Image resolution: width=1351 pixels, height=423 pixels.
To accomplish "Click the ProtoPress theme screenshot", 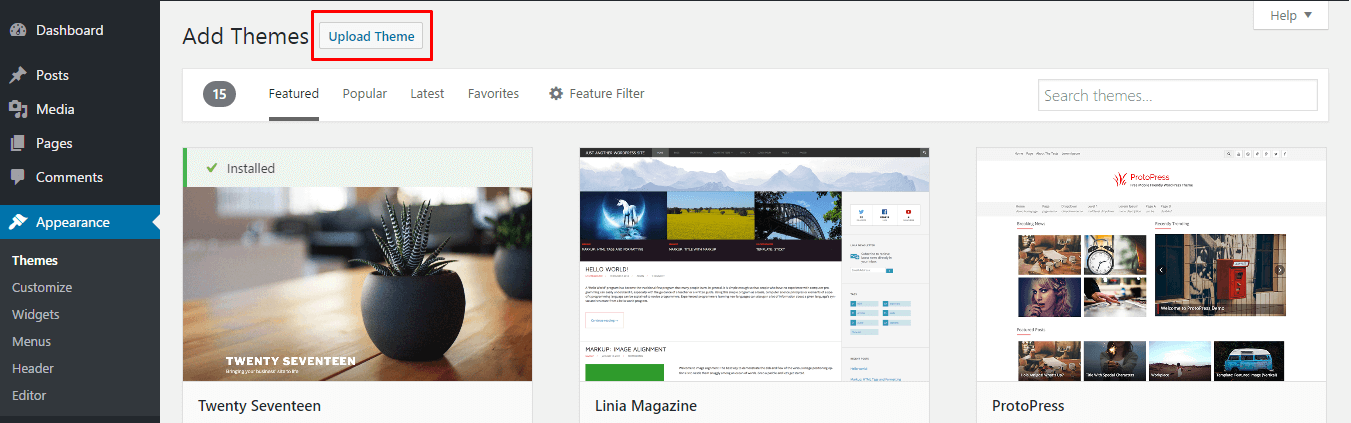I will [1151, 264].
